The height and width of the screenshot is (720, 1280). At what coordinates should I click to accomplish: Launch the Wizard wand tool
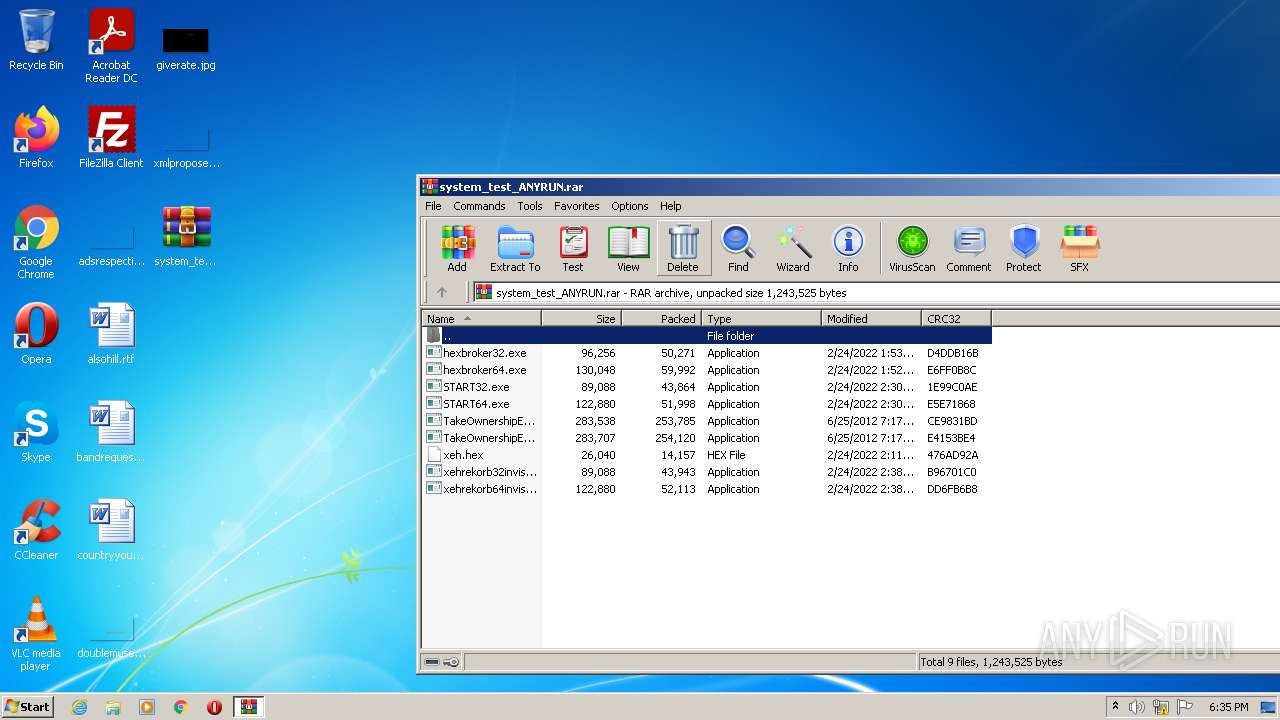pos(793,248)
